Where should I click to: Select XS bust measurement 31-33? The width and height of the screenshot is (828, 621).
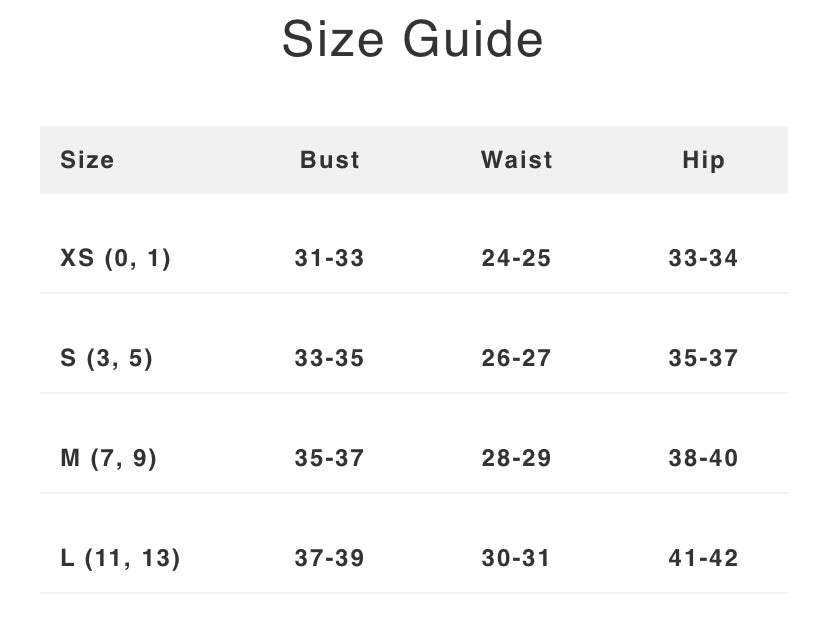pyautogui.click(x=330, y=258)
